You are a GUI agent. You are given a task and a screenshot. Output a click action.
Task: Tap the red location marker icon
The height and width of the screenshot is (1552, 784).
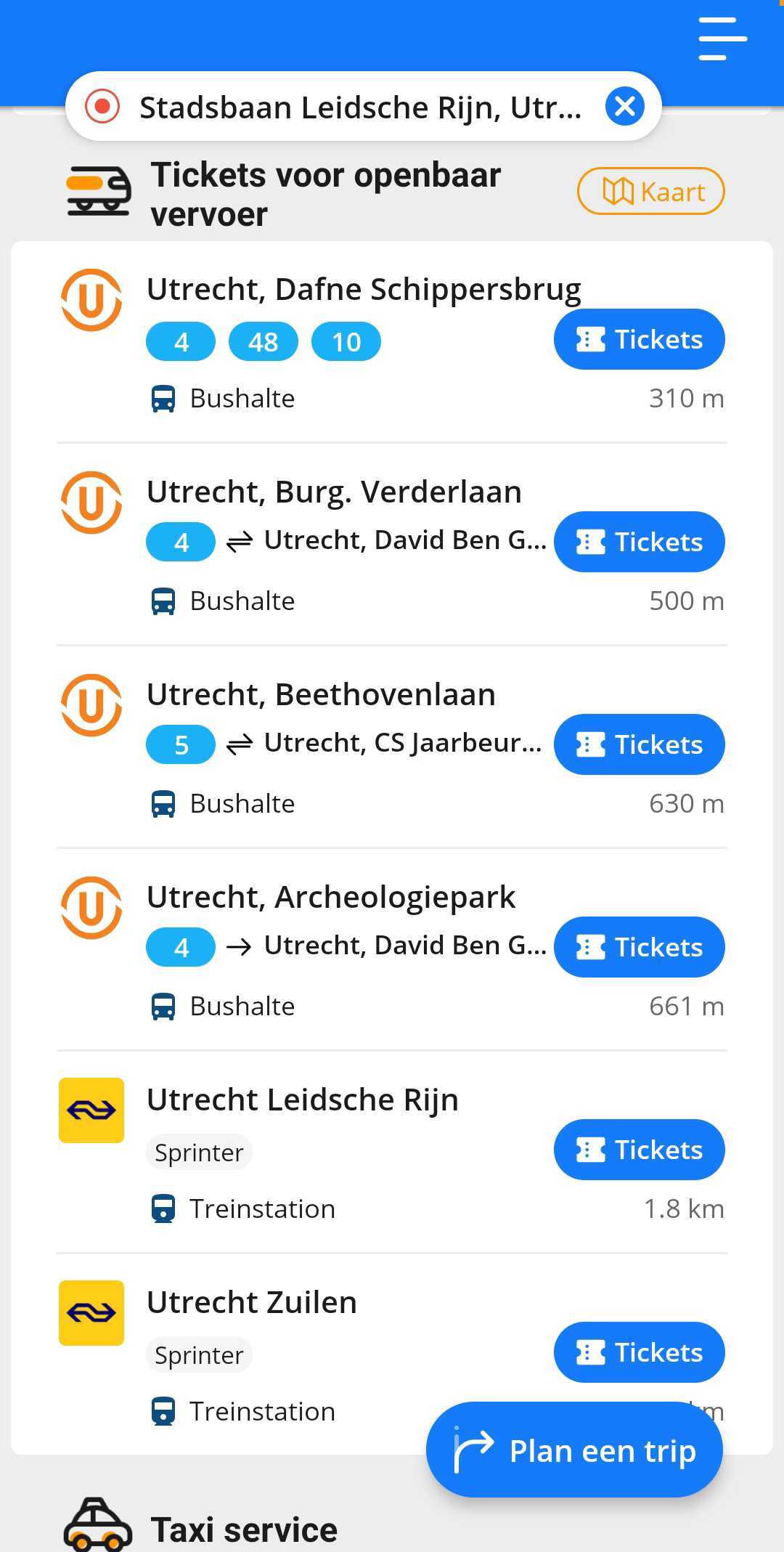pyautogui.click(x=102, y=107)
